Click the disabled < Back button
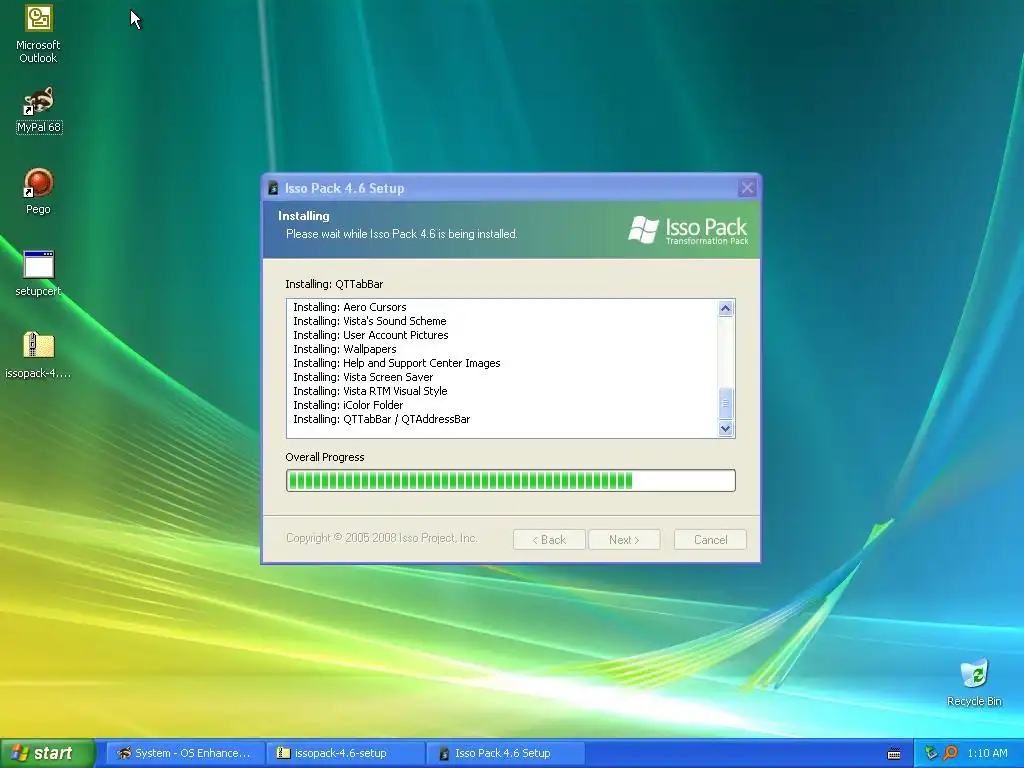Image resolution: width=1024 pixels, height=768 pixels. 549,539
